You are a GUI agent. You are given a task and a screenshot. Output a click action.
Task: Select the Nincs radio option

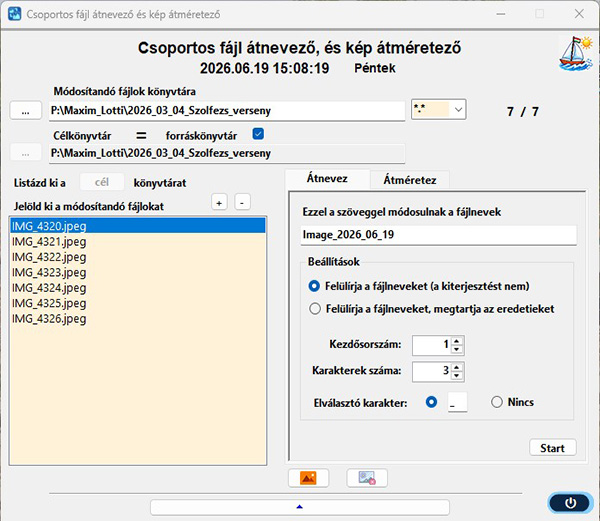[x=497, y=402]
